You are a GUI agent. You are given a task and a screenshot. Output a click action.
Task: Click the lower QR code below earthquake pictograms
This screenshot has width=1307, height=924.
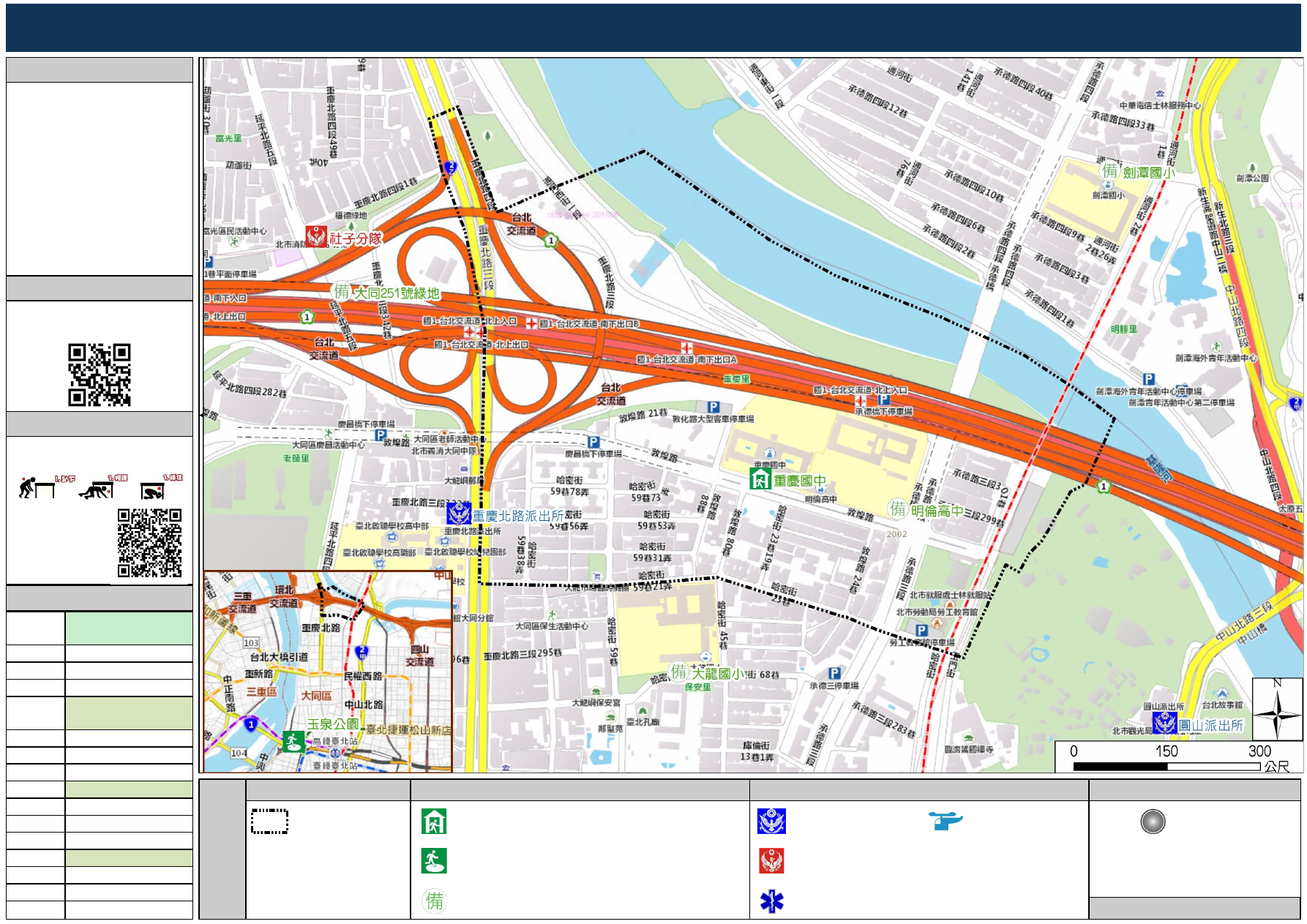pos(149,544)
